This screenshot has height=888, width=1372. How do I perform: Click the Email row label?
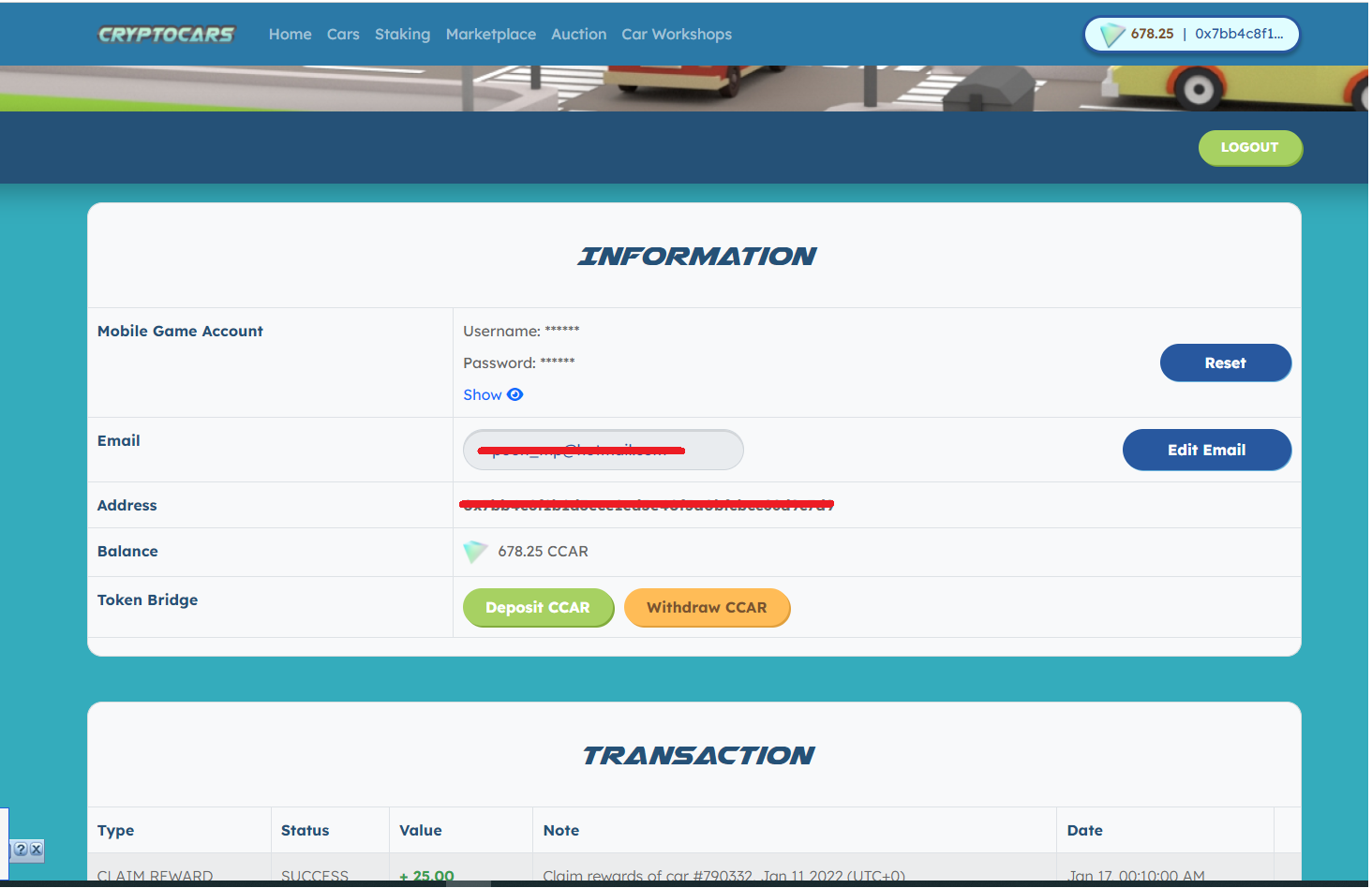[x=119, y=440]
